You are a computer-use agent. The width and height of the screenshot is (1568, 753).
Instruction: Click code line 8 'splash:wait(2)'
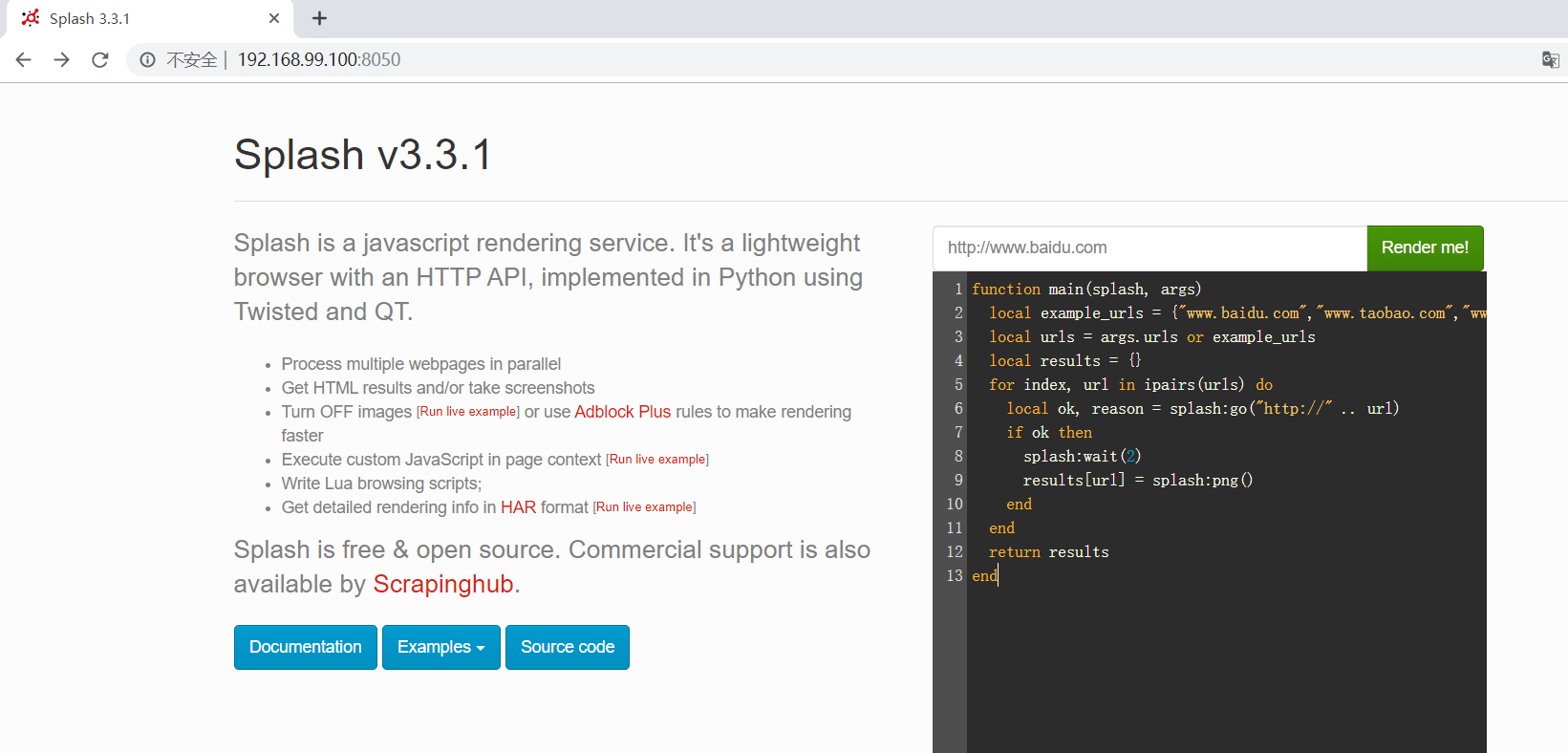click(x=1083, y=456)
